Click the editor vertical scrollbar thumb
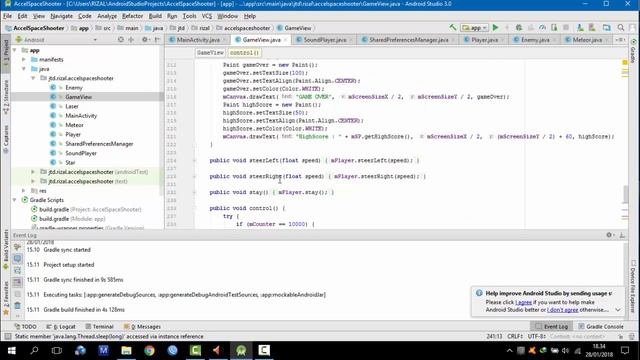This screenshot has width=640, height=360. 625,194
